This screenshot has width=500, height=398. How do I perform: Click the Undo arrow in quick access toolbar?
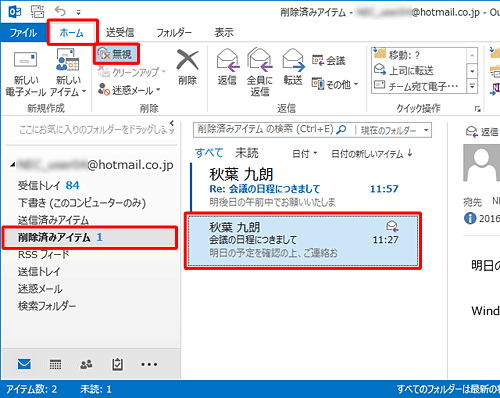coord(60,12)
